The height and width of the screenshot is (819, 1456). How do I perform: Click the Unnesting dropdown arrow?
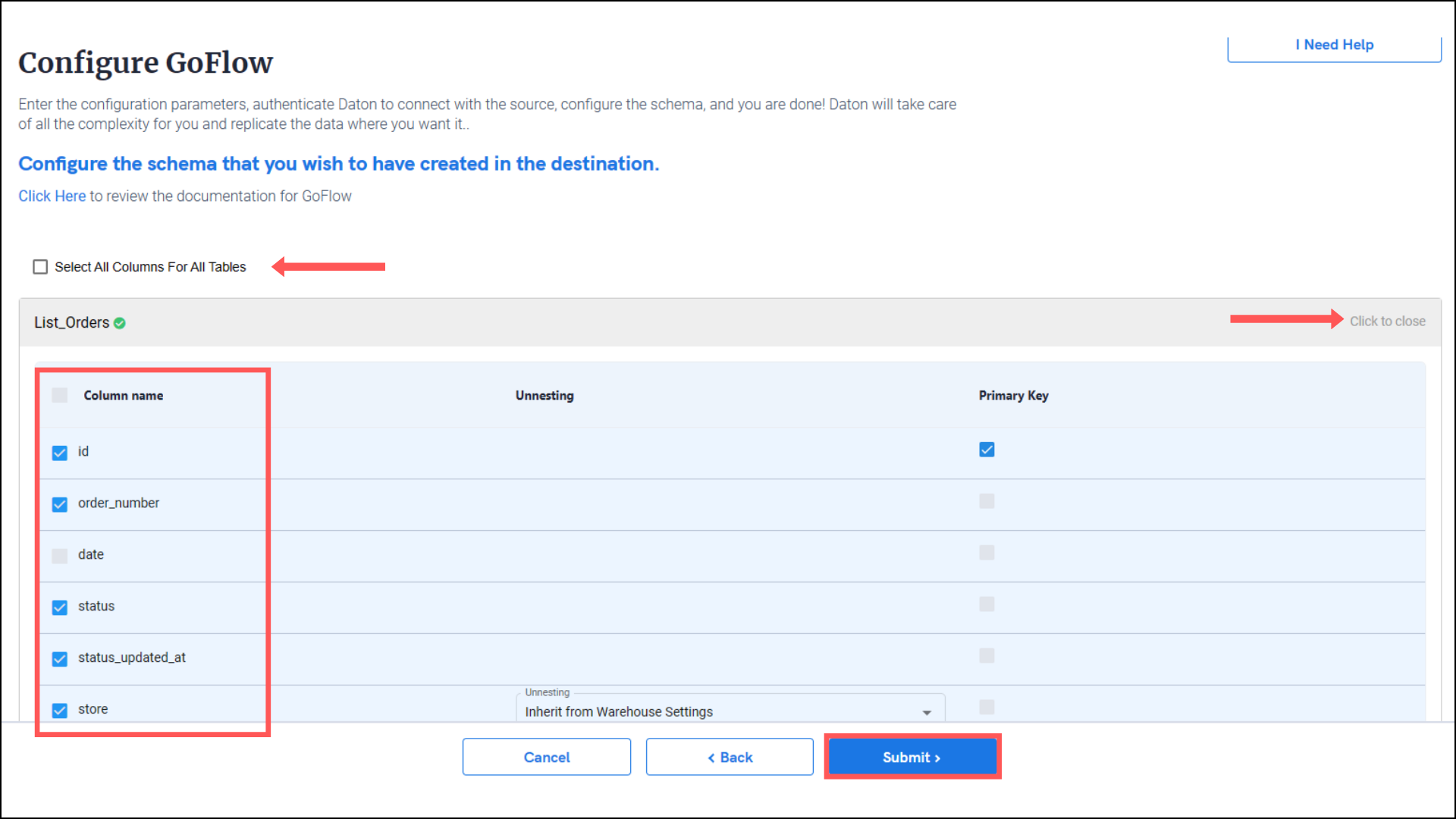[x=927, y=713]
